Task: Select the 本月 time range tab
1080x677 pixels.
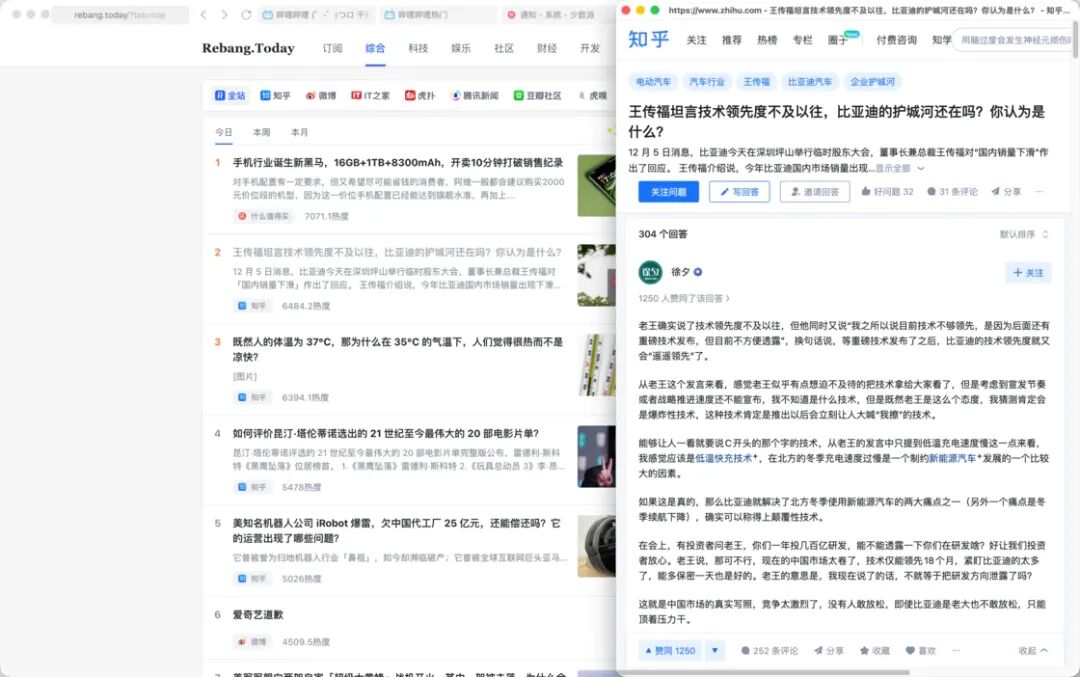Action: [300, 132]
